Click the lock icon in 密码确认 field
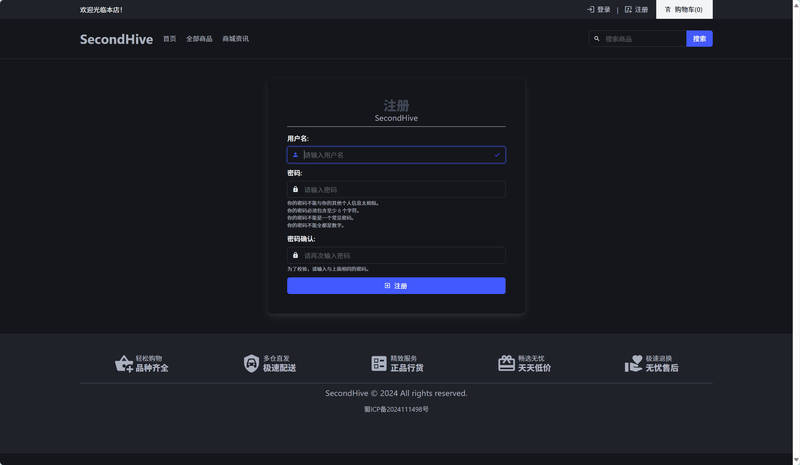The image size is (800, 465). click(295, 255)
